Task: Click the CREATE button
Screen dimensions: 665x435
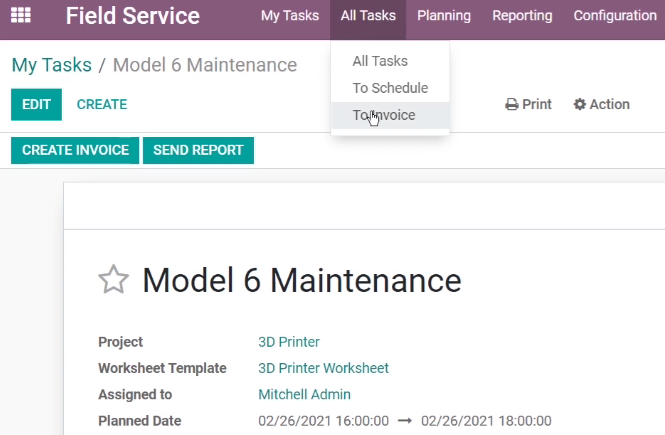Action: [x=102, y=104]
